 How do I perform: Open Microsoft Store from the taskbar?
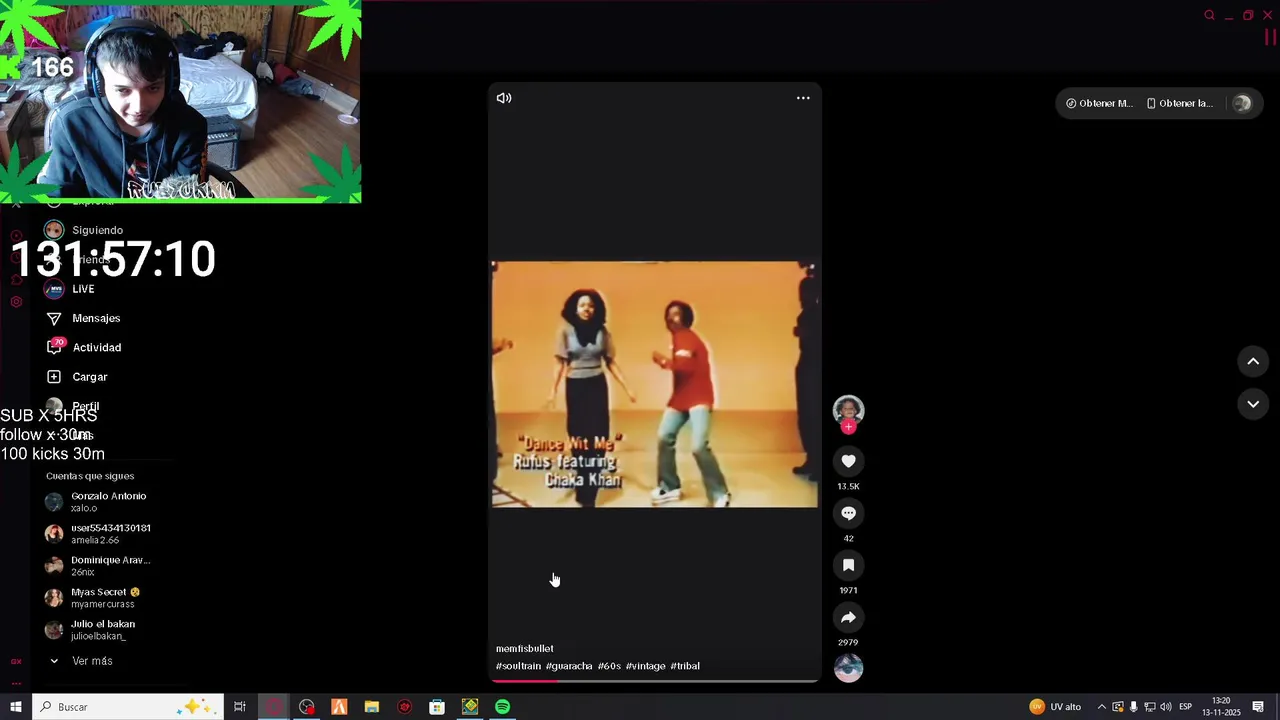pyautogui.click(x=437, y=707)
